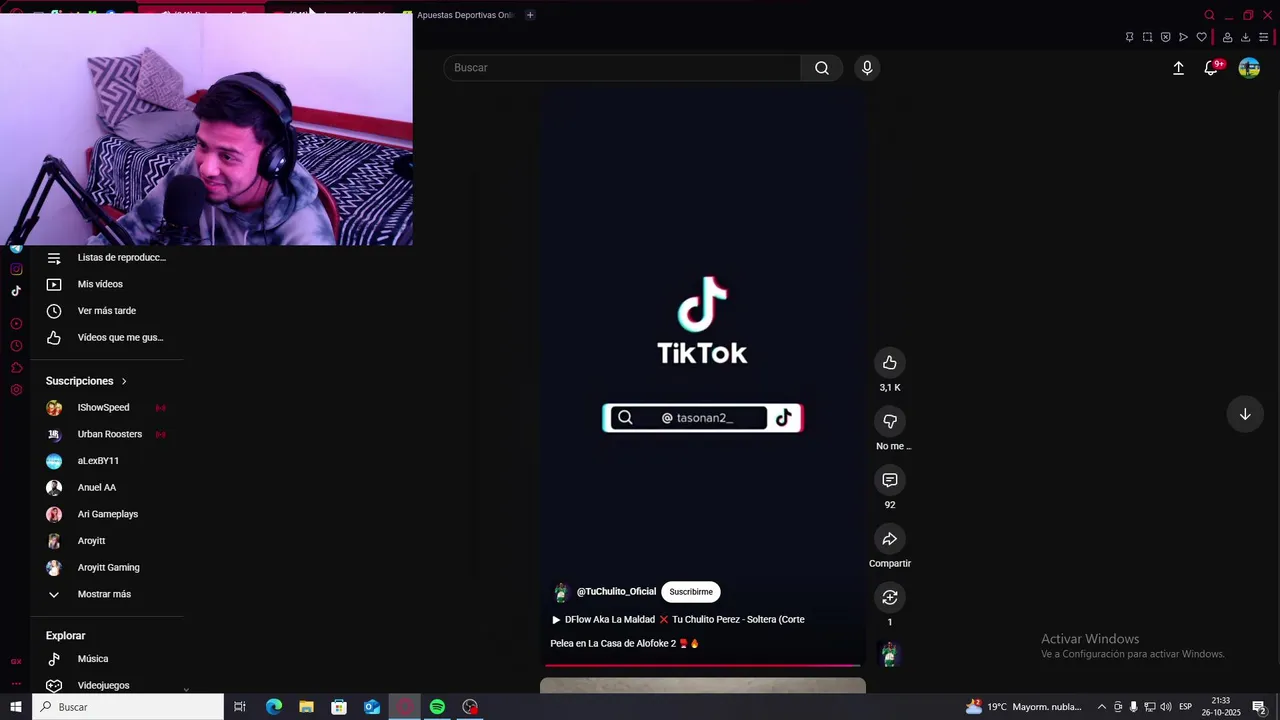Open taskbar volume speaker icon
The width and height of the screenshot is (1280, 720).
pyautogui.click(x=1166, y=707)
